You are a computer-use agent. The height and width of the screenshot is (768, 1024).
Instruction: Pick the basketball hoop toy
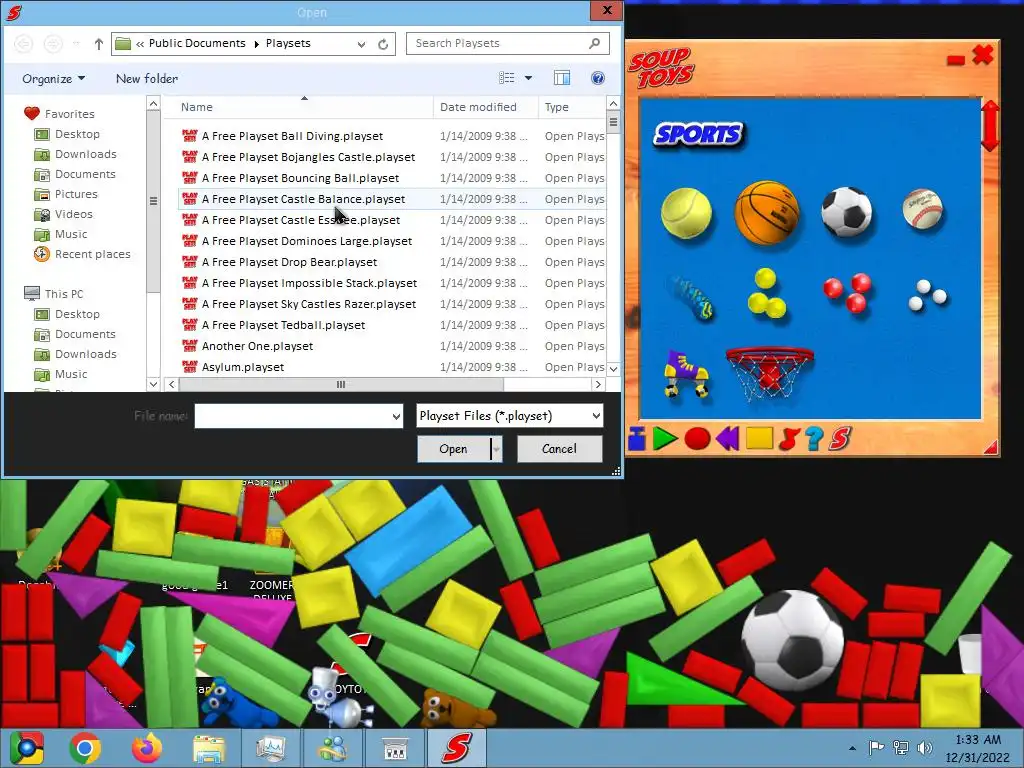[769, 372]
